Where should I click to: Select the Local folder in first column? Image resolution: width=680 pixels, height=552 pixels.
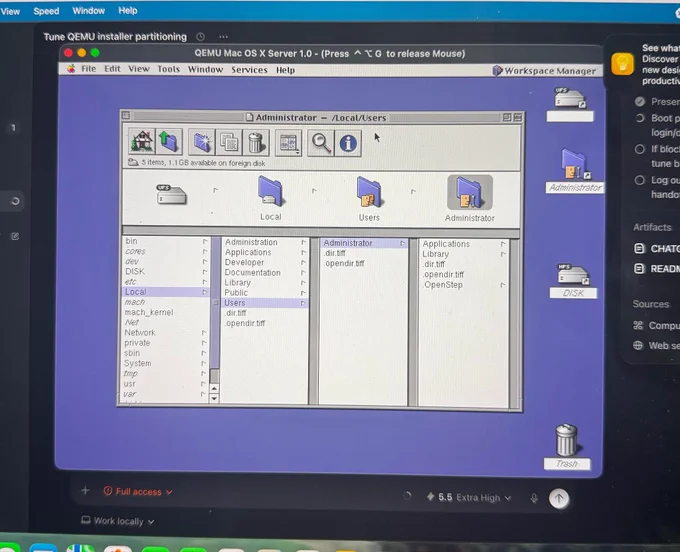tap(166, 292)
